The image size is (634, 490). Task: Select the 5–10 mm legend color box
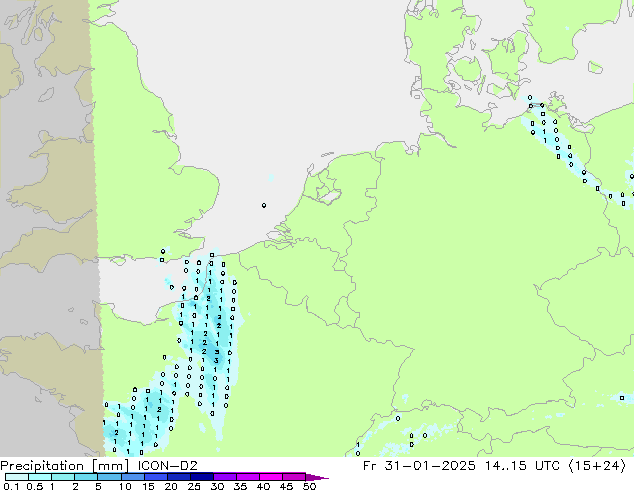pyautogui.click(x=109, y=477)
